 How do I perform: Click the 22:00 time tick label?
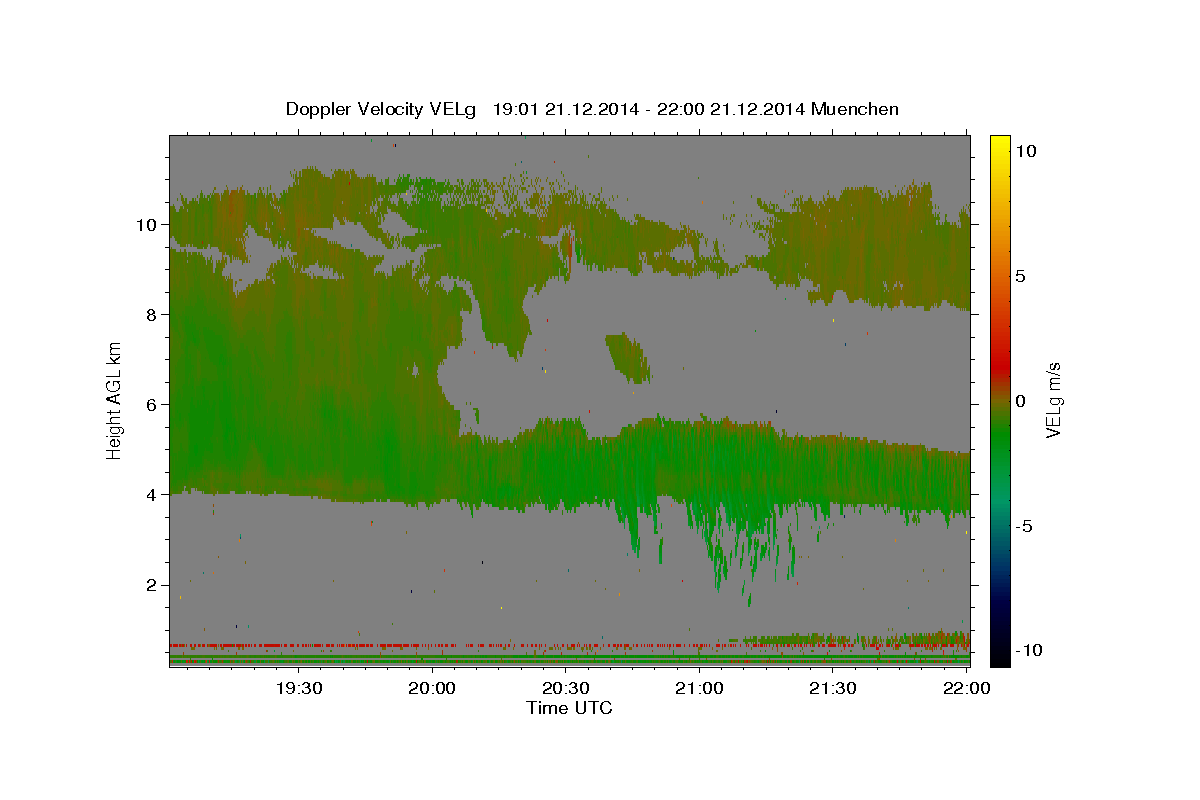(x=966, y=688)
